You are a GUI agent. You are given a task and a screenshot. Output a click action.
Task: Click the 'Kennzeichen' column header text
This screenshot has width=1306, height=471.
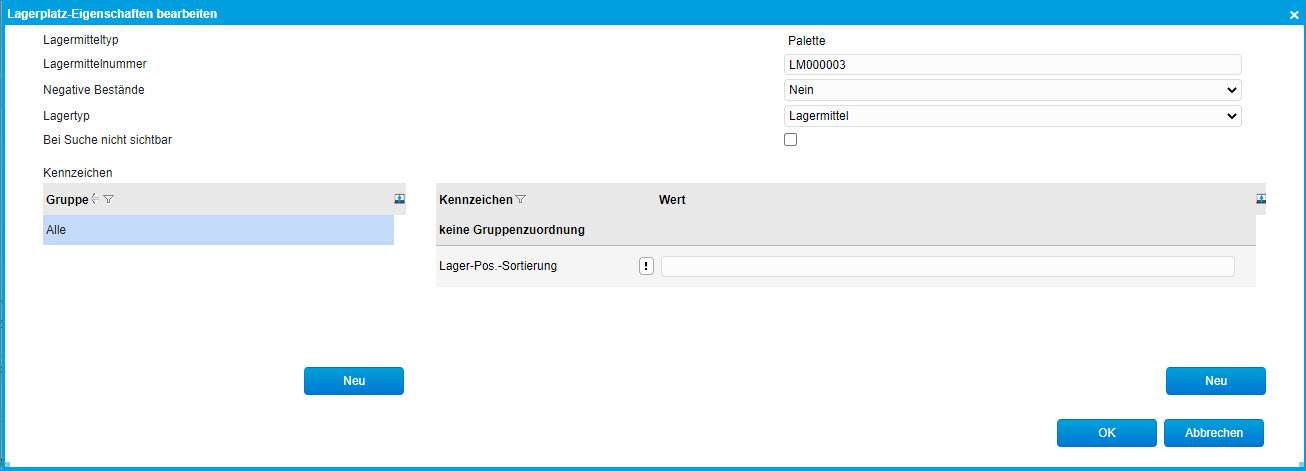(476, 200)
